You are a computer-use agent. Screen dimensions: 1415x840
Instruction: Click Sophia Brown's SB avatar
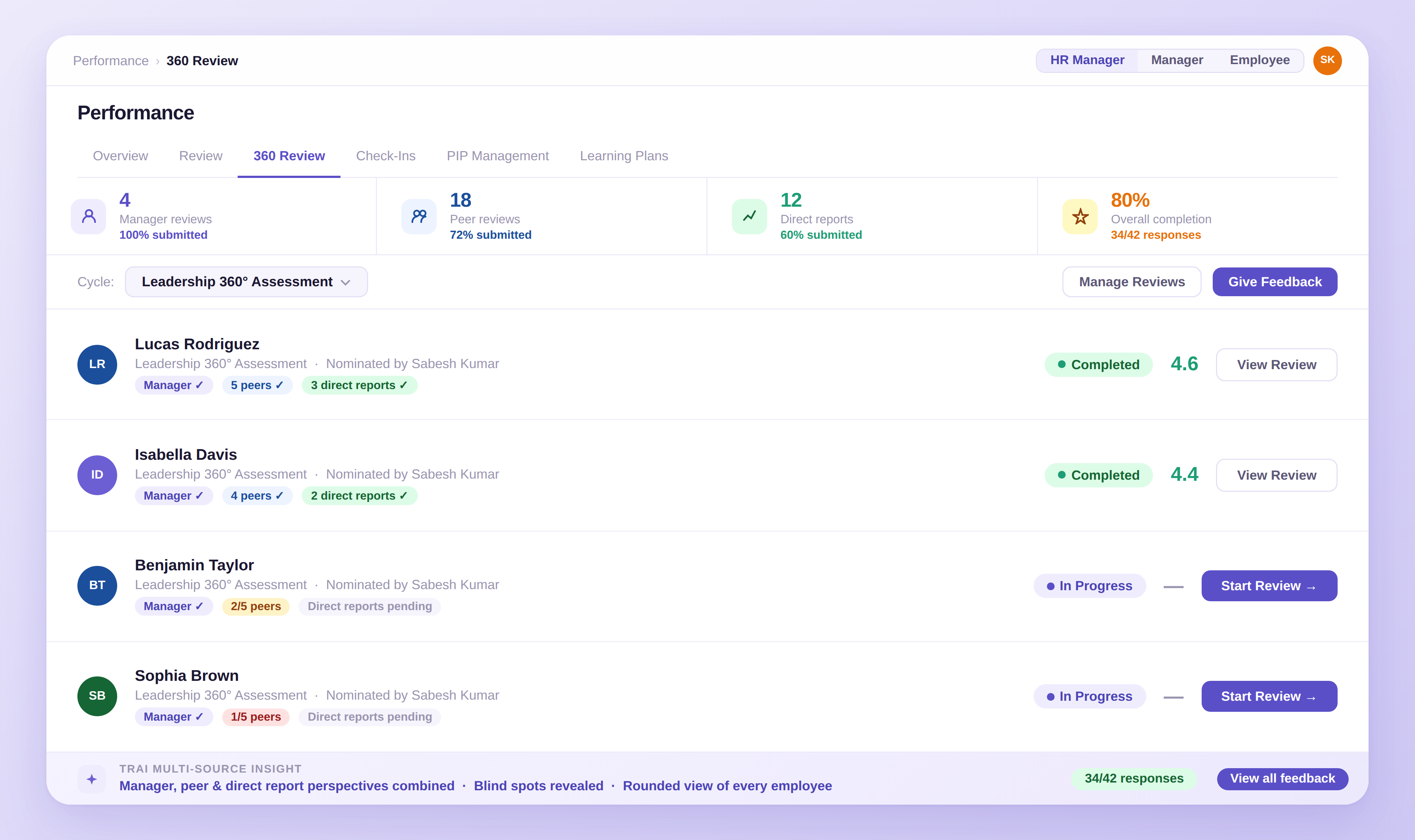point(97,696)
